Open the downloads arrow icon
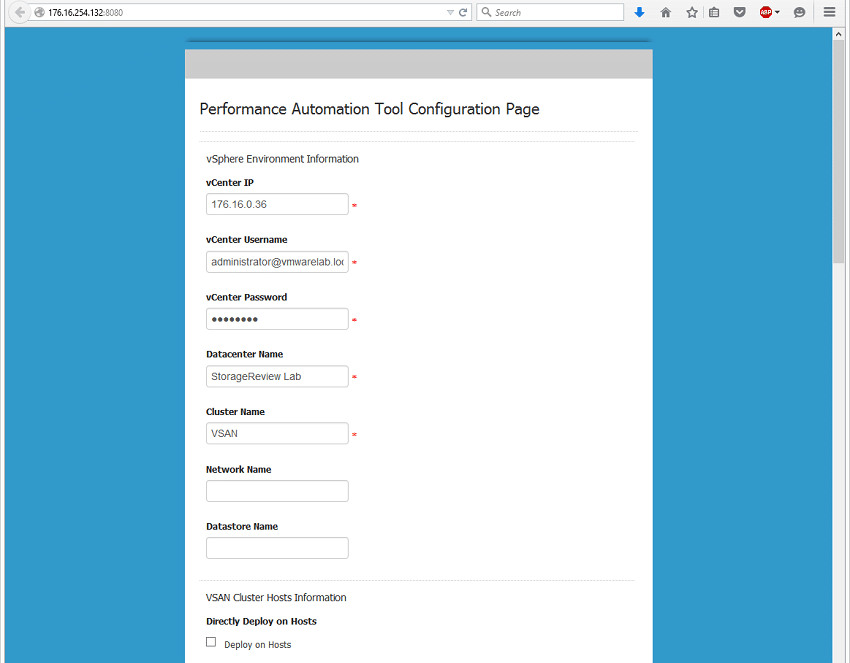Screen dimensions: 850x663 (x=639, y=12)
